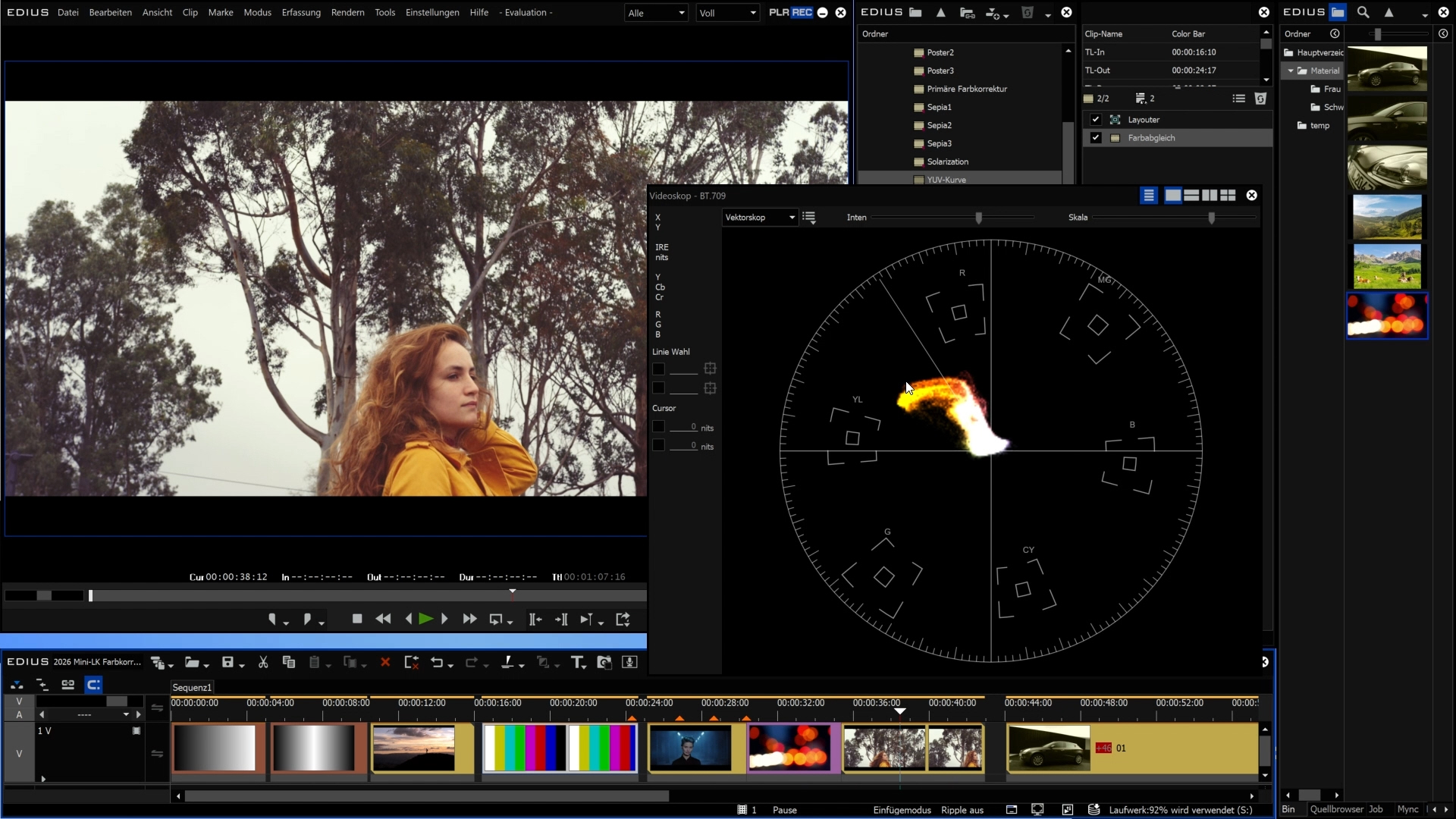Click the Voice-over microphone icon
1456x819 pixels.
click(629, 663)
